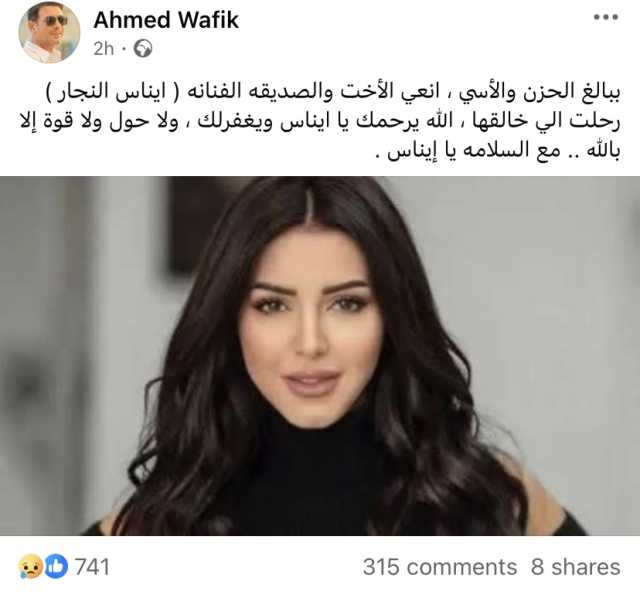The height and width of the screenshot is (601, 640).
Task: View the 8 shares list
Action: (x=576, y=567)
